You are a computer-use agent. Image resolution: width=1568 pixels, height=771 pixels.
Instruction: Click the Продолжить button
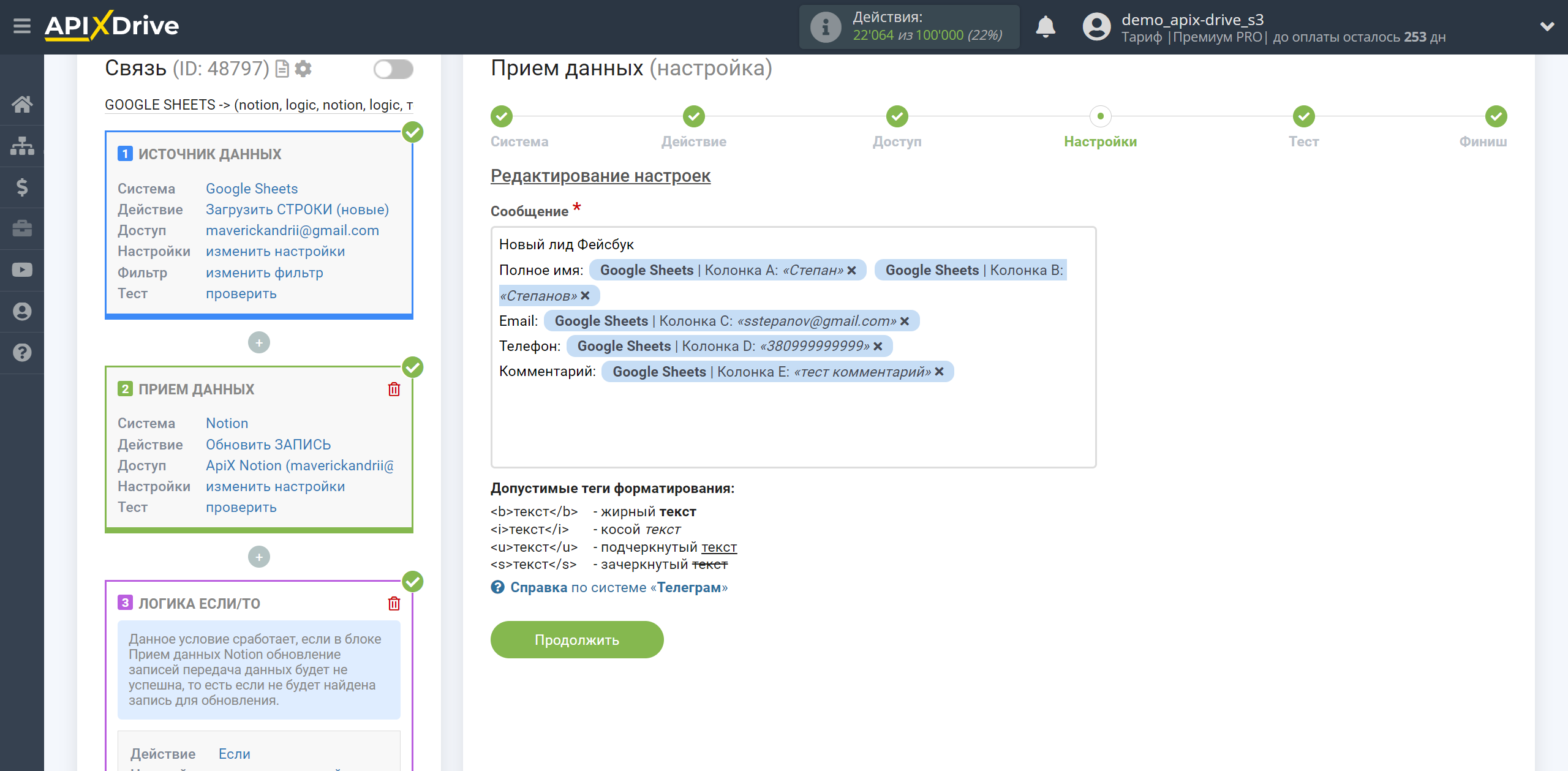576,640
